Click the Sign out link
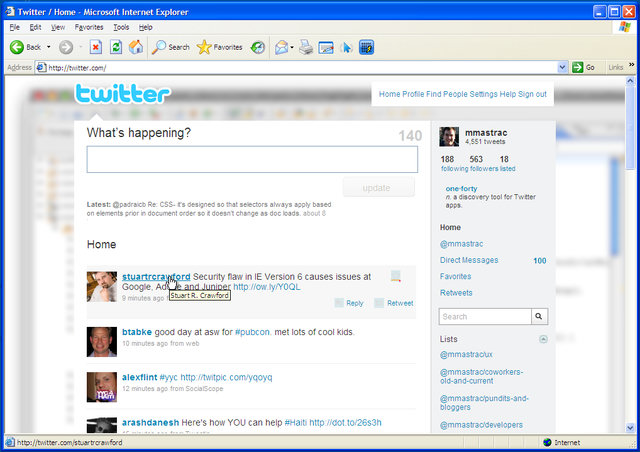This screenshot has height=452, width=640. 532,94
